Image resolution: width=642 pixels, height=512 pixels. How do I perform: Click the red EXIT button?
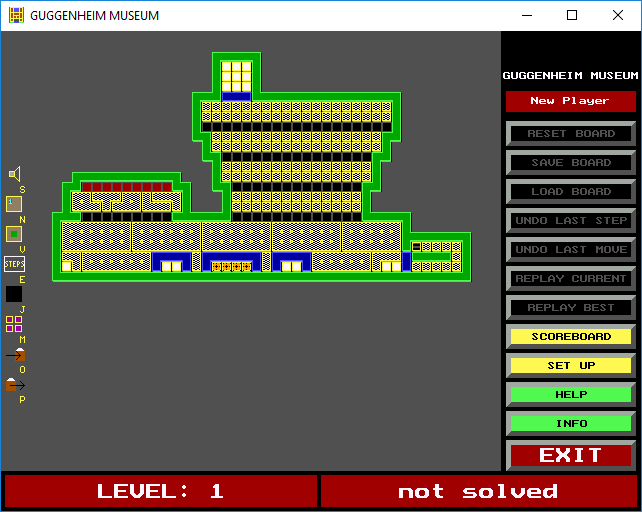[571, 455]
